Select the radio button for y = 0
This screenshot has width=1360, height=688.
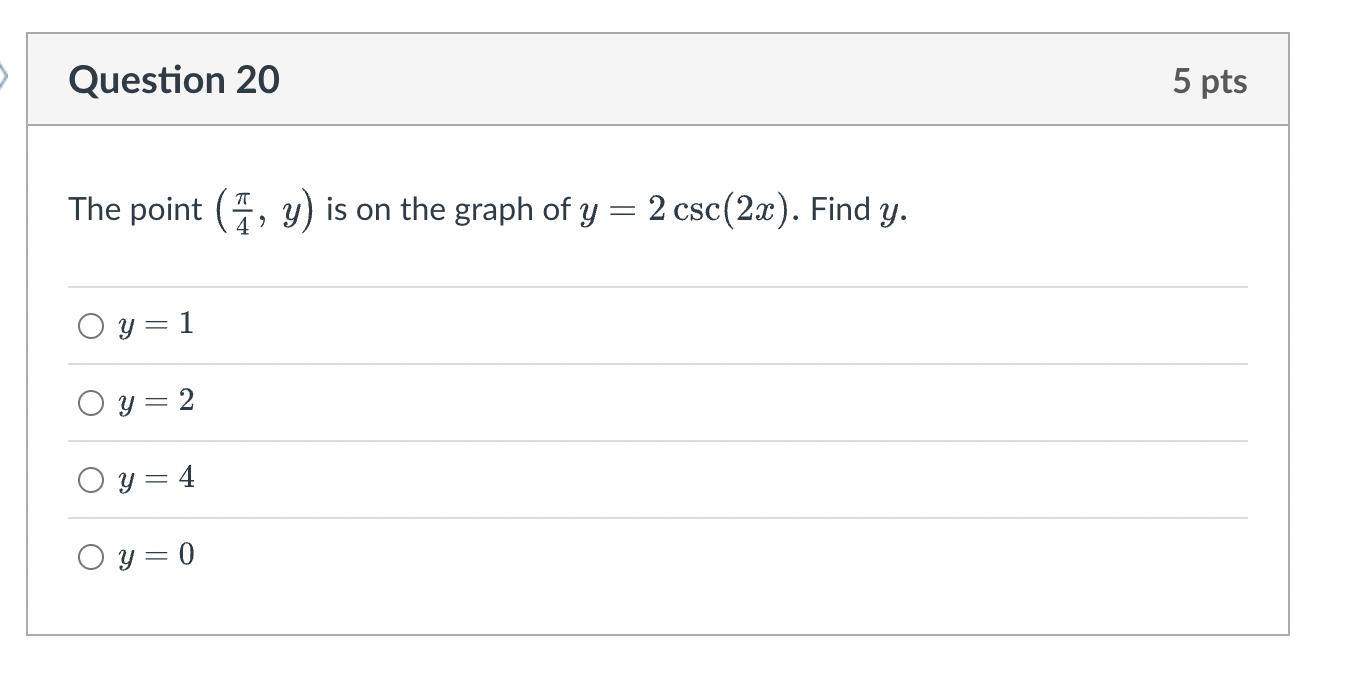coord(90,556)
